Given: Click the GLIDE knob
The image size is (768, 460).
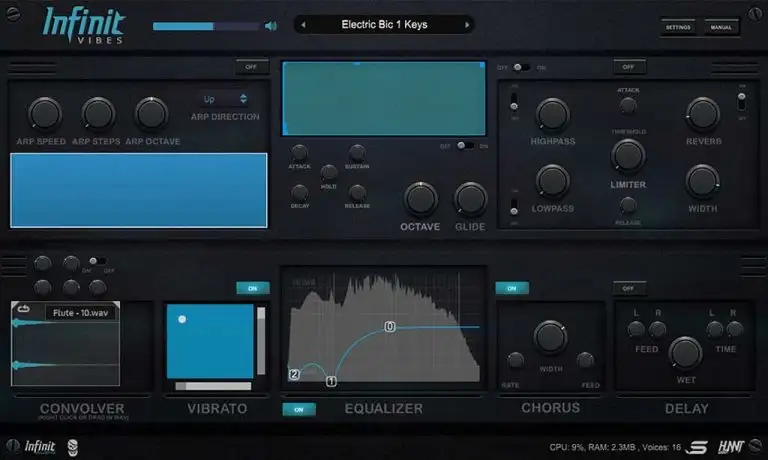Looking at the screenshot, I should click(470, 199).
